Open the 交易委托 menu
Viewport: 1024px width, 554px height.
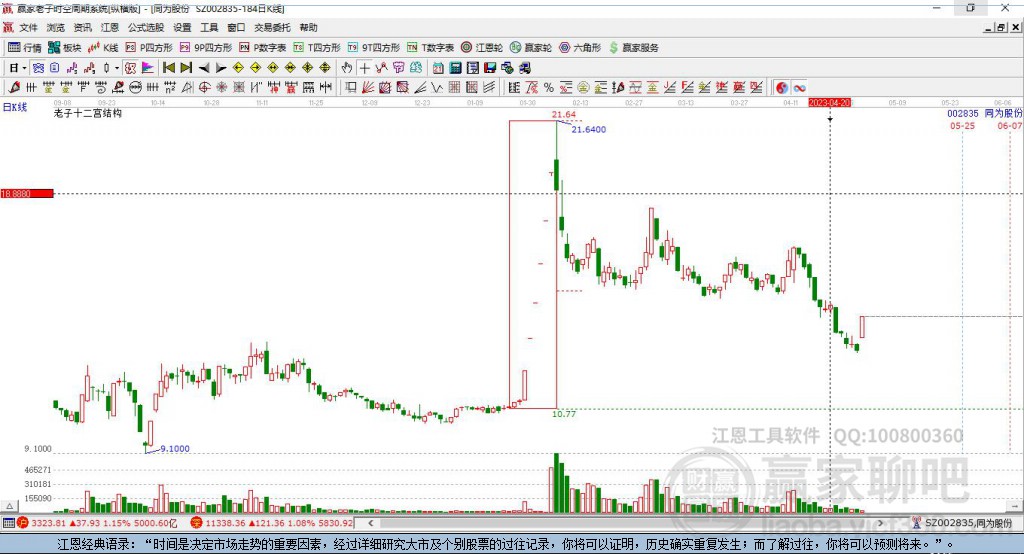272,27
